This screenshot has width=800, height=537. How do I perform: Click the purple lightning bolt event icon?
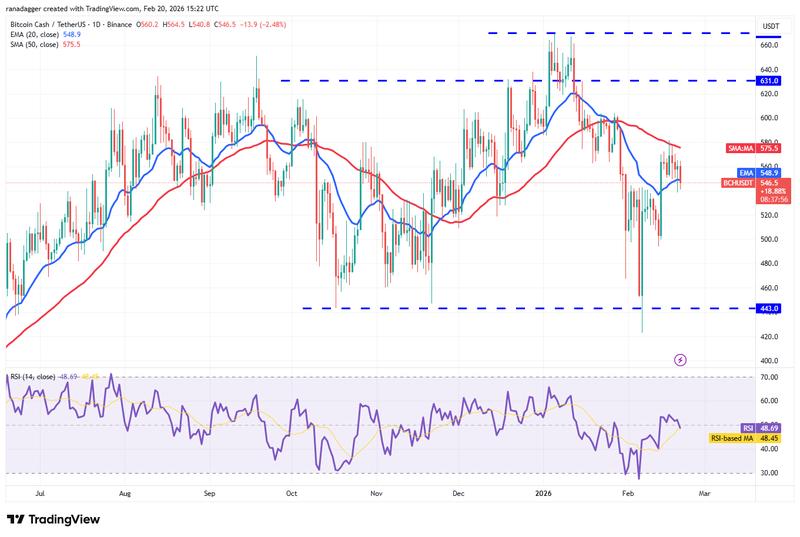click(x=681, y=359)
